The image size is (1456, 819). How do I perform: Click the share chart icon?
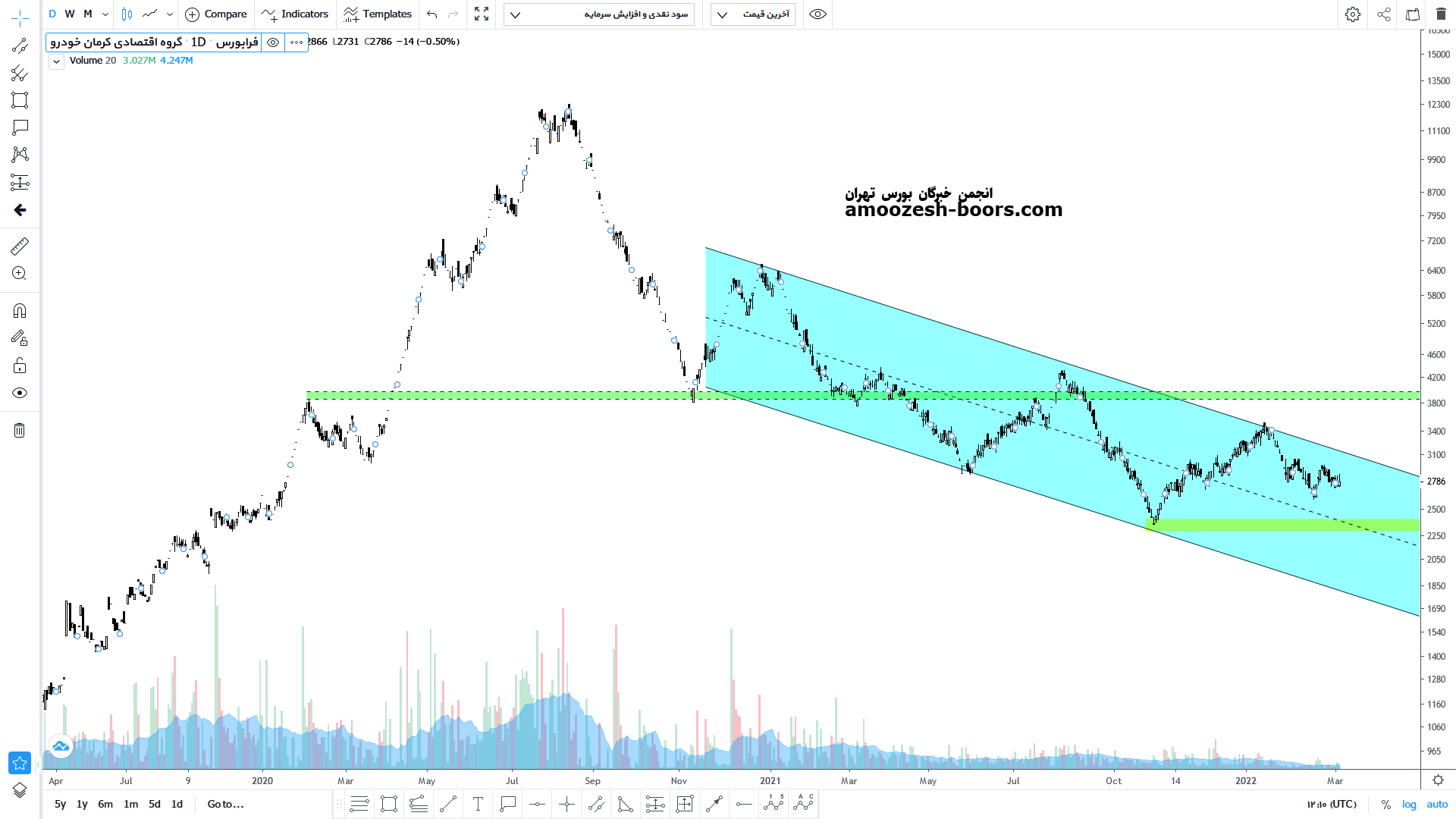point(1384,14)
